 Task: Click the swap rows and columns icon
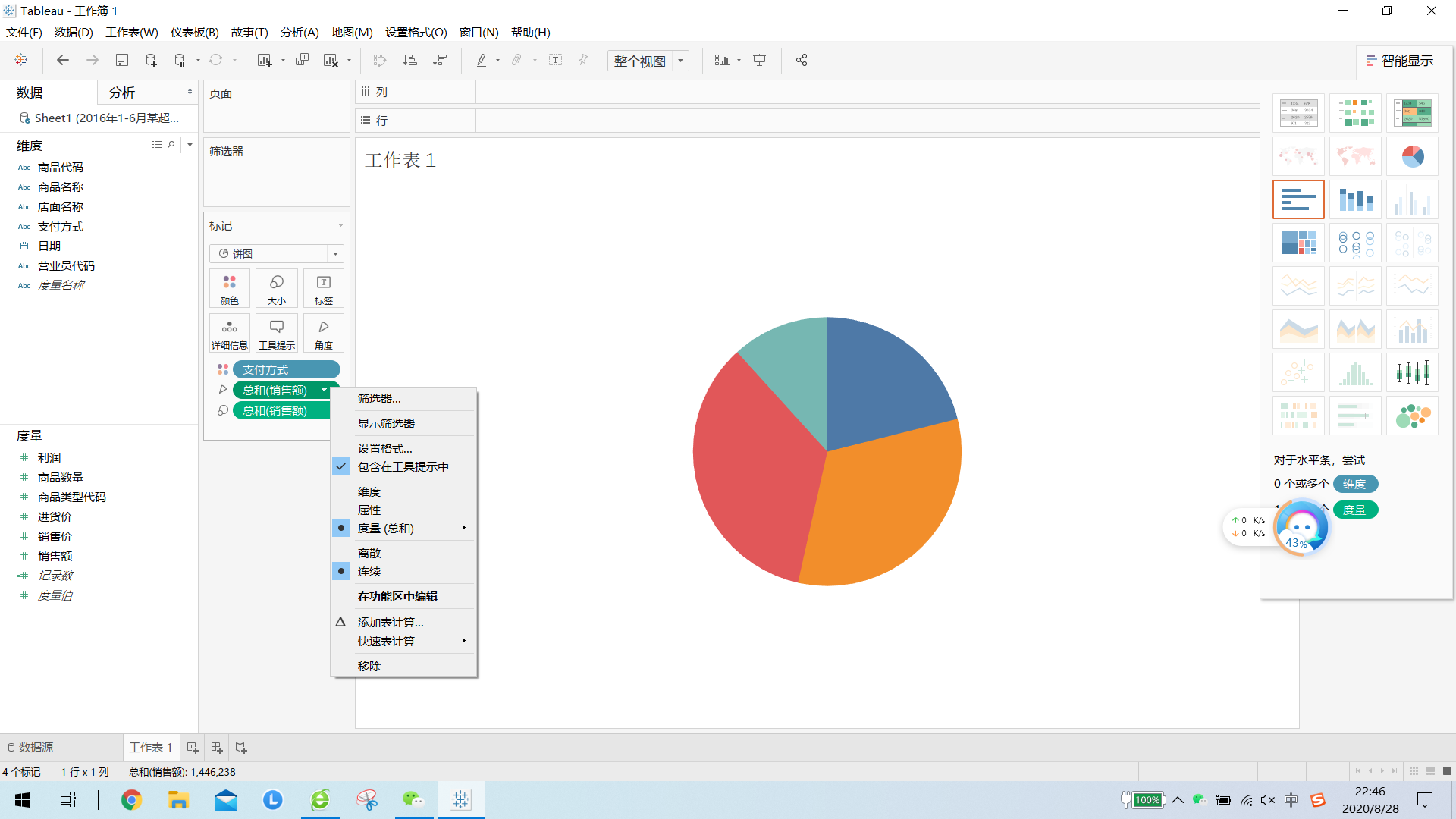pos(379,60)
